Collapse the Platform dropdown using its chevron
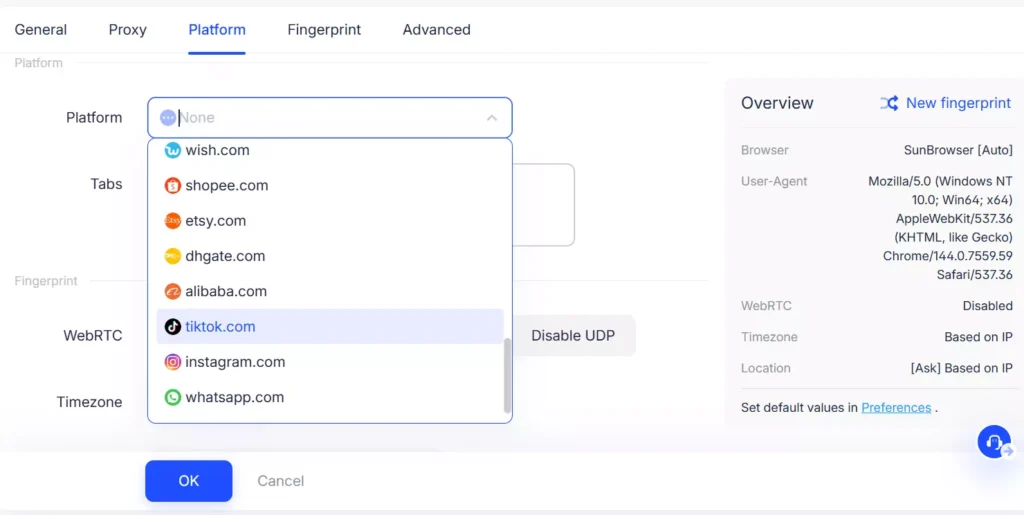Screen dimensions: 1024x515 coord(492,118)
